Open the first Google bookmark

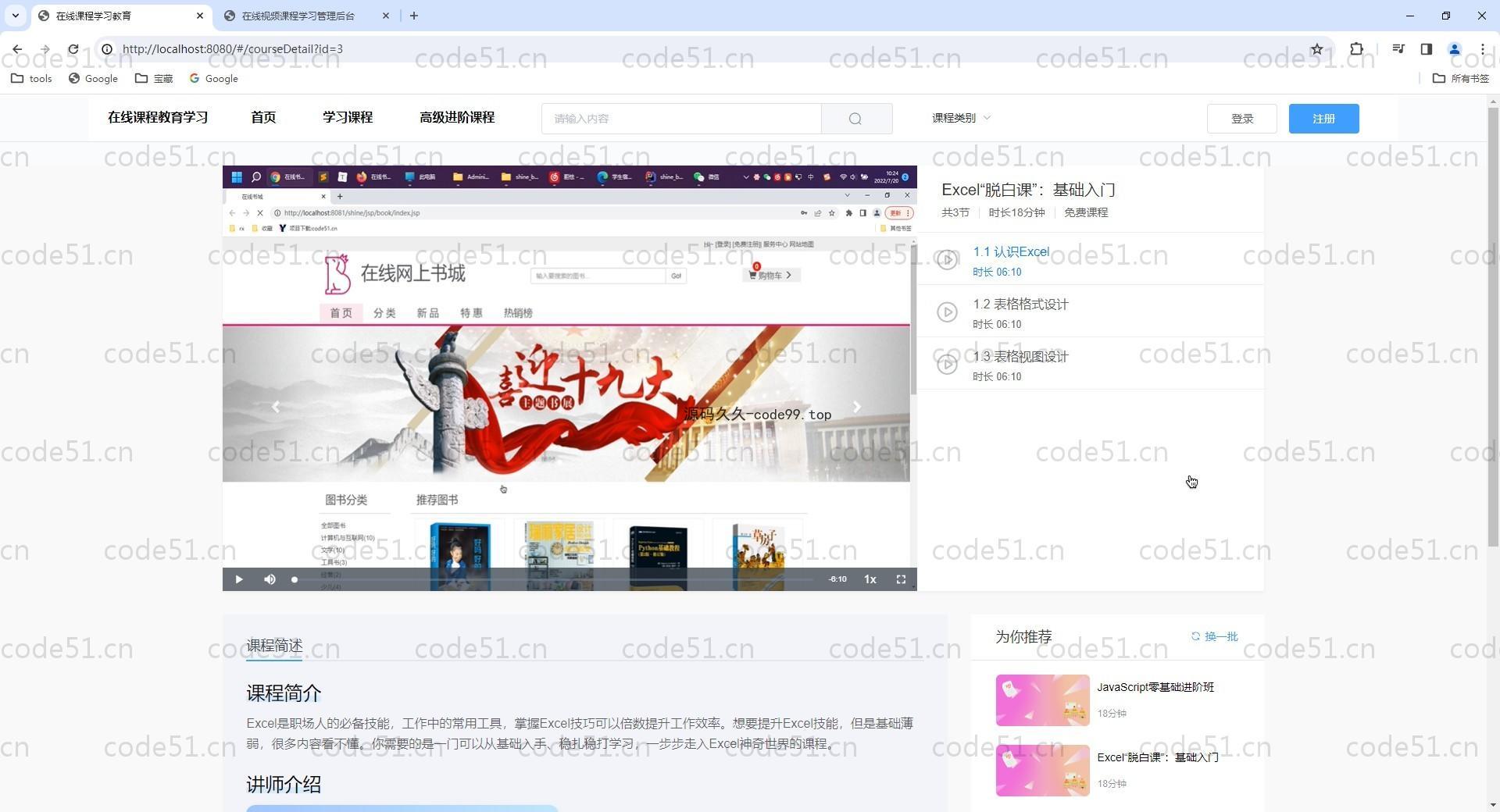pyautogui.click(x=93, y=78)
